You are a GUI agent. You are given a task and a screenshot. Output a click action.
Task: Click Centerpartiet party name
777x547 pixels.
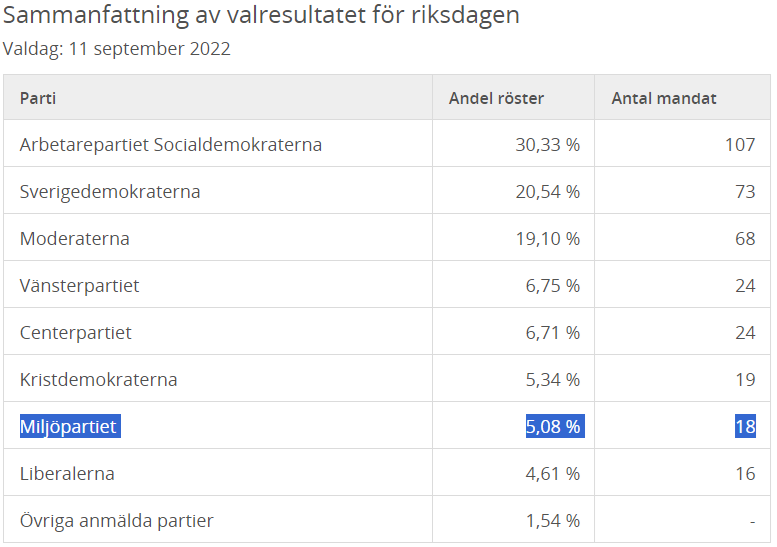click(76, 333)
